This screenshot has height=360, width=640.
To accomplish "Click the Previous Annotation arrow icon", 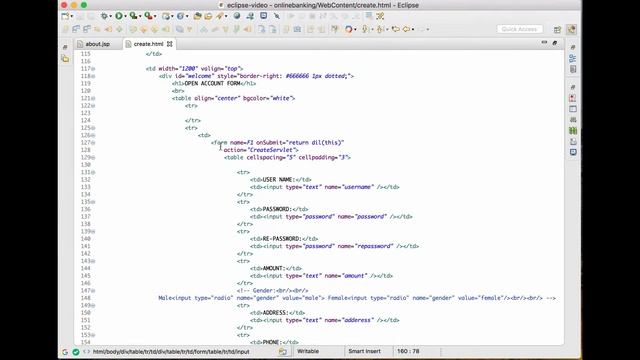I will click(x=380, y=29).
